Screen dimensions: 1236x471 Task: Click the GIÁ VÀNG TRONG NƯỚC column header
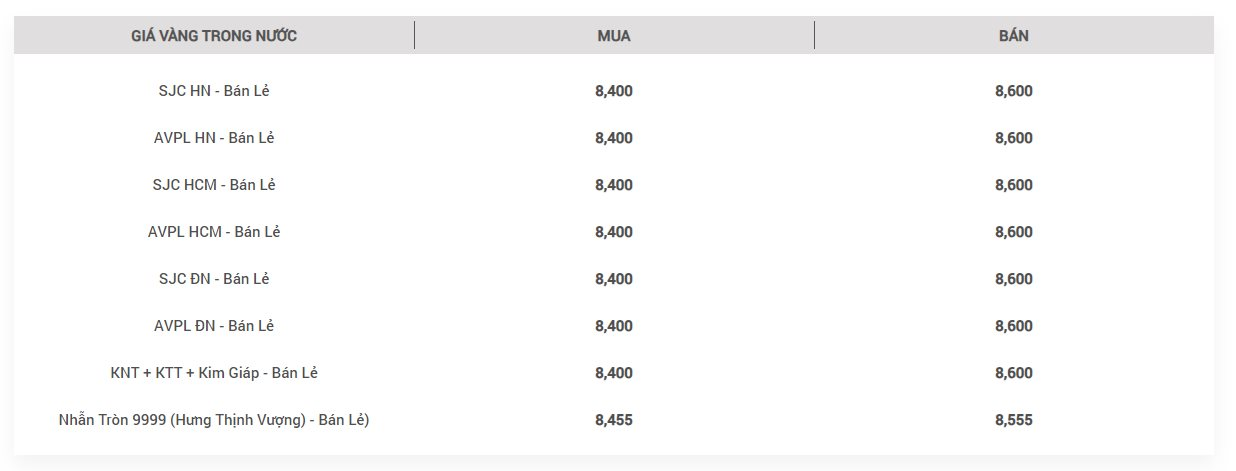214,36
